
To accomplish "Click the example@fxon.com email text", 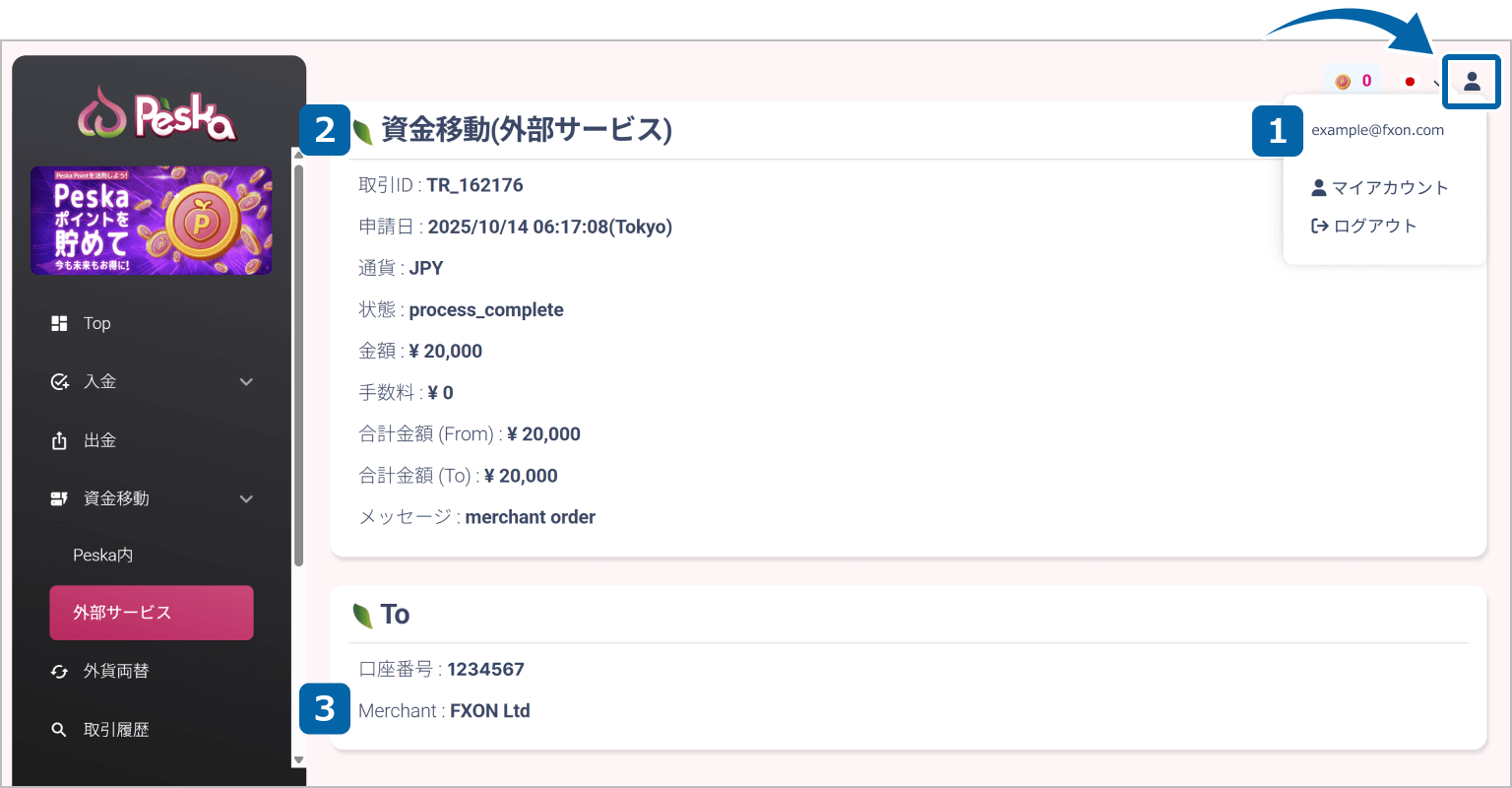I will point(1377,130).
